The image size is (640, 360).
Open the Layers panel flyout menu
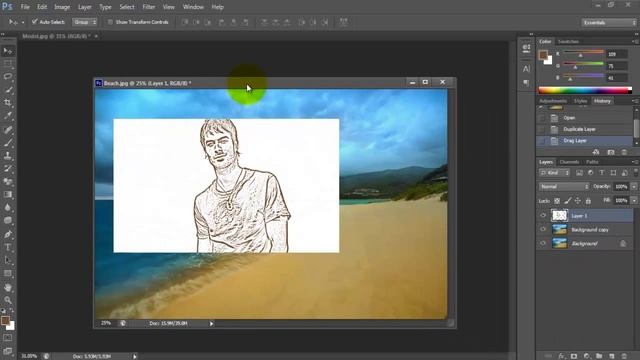(x=635, y=162)
